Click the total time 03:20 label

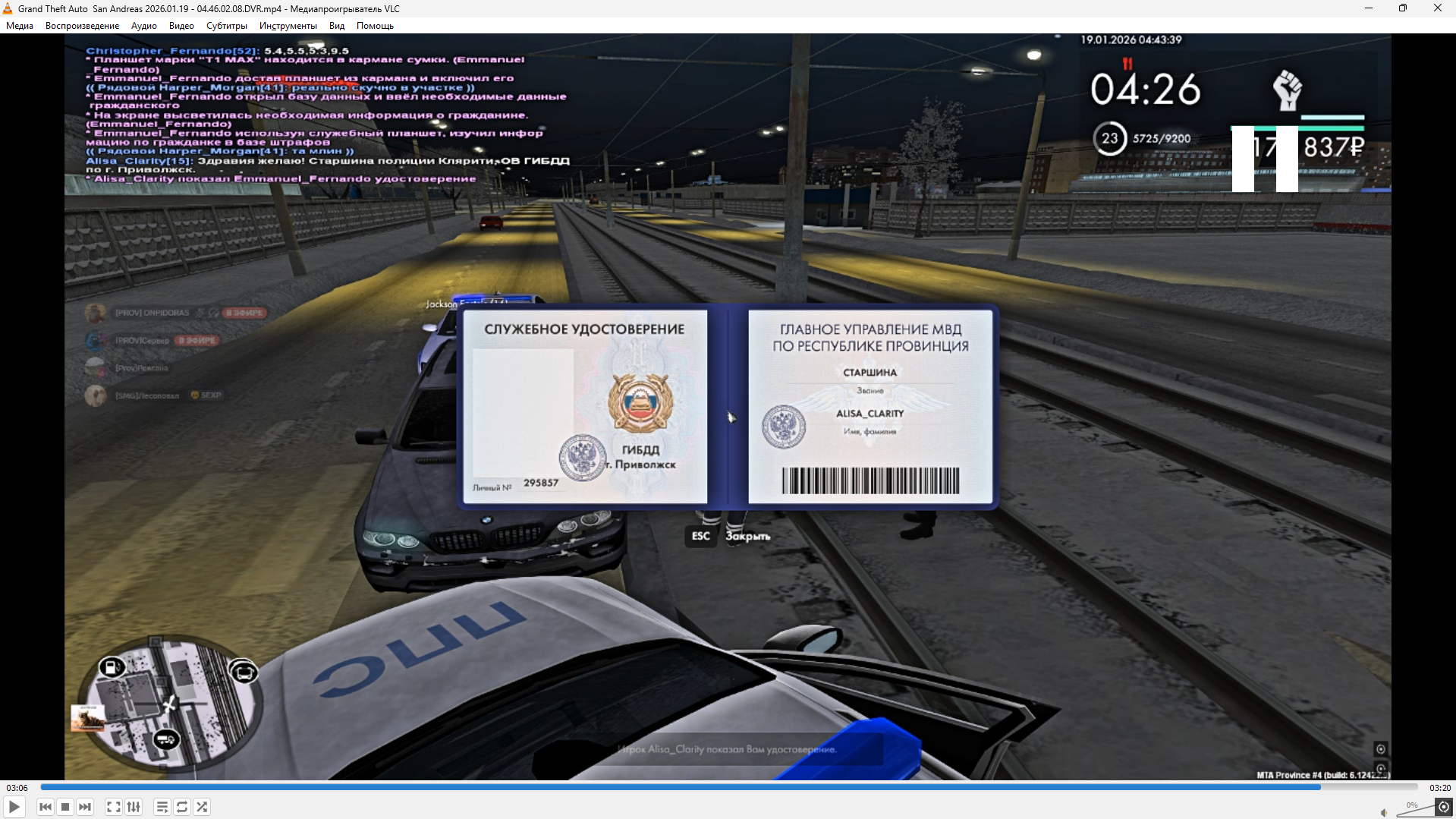click(x=1439, y=788)
